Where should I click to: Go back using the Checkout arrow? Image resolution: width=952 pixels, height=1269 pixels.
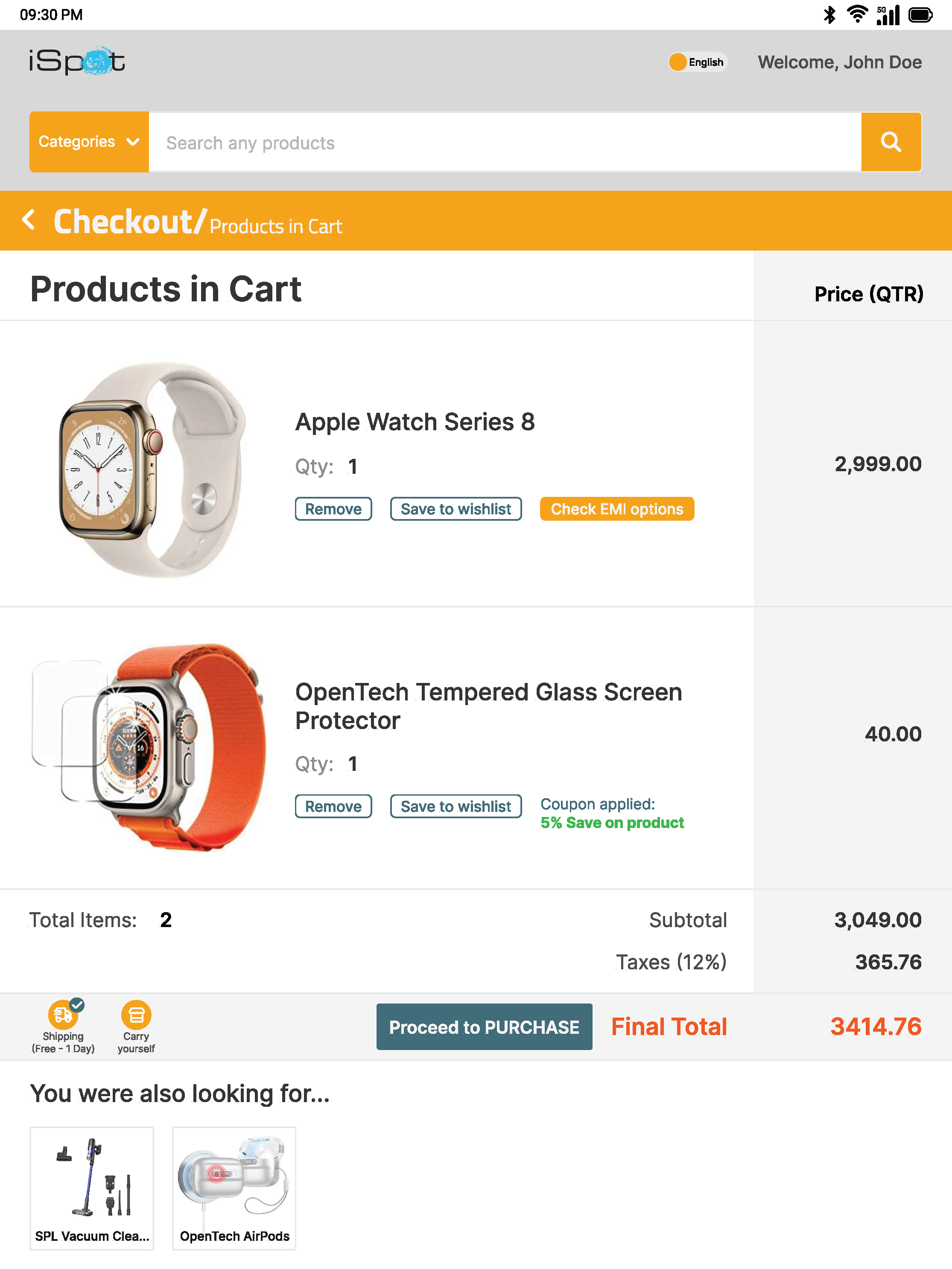coord(29,220)
